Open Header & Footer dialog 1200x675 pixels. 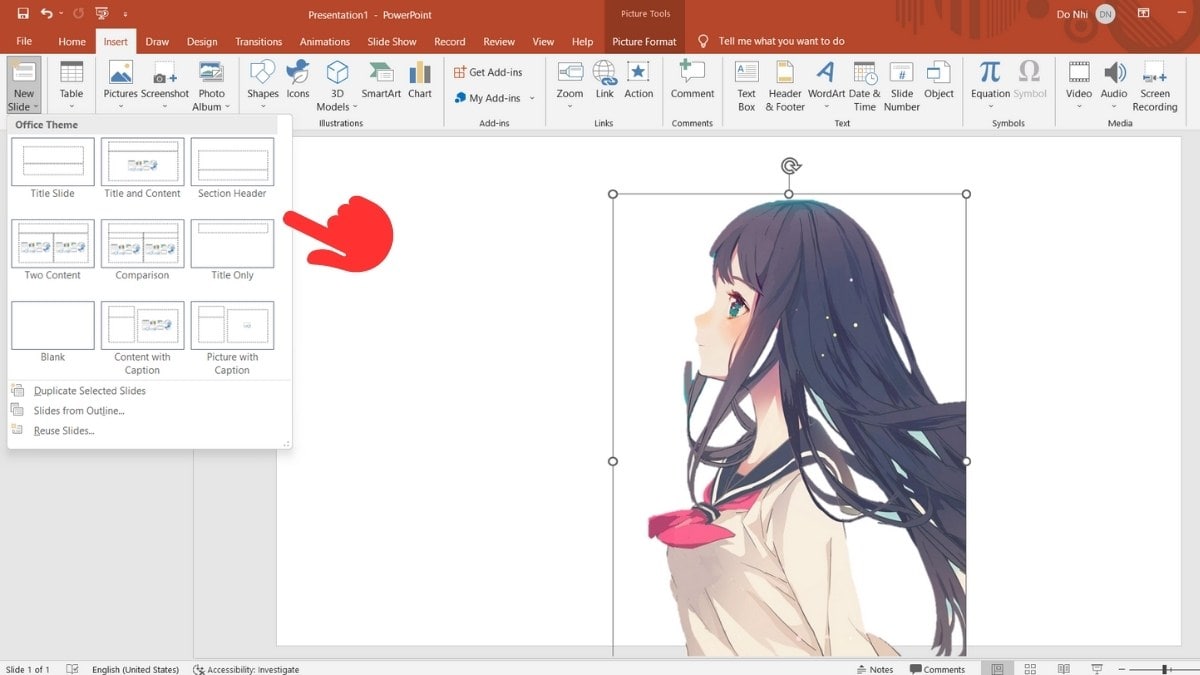[785, 86]
